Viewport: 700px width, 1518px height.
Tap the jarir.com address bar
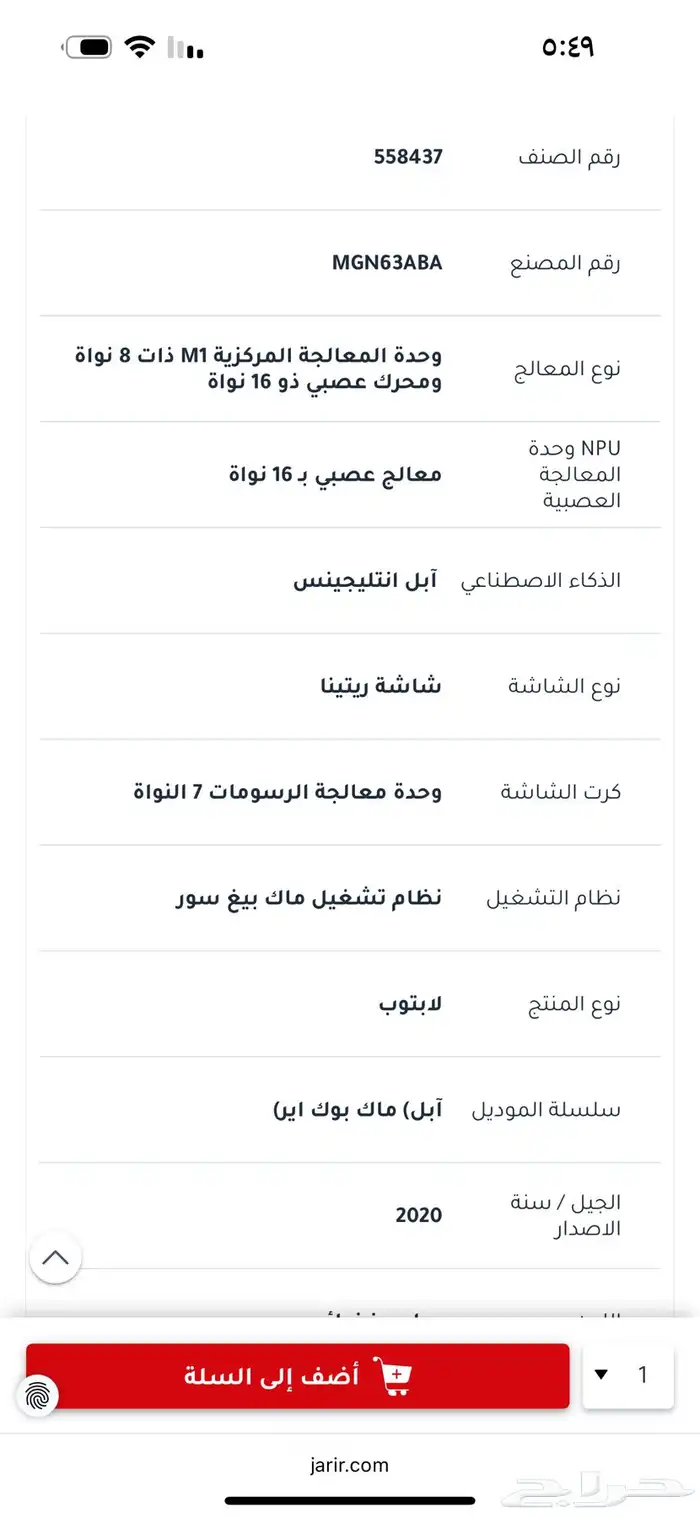[349, 1465]
